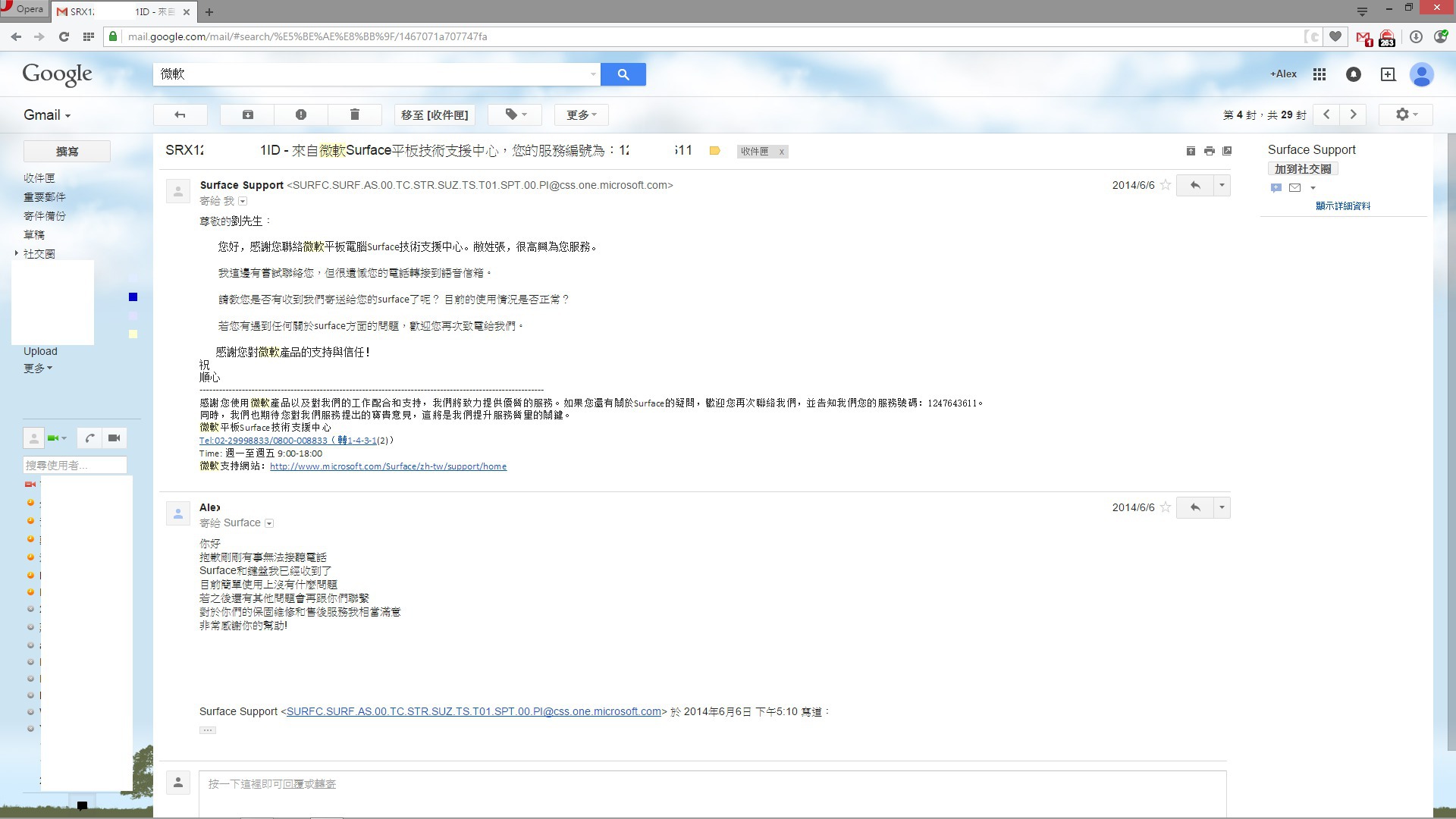Open 收件匣 in the sidebar
This screenshot has width=1456, height=819.
tap(39, 178)
